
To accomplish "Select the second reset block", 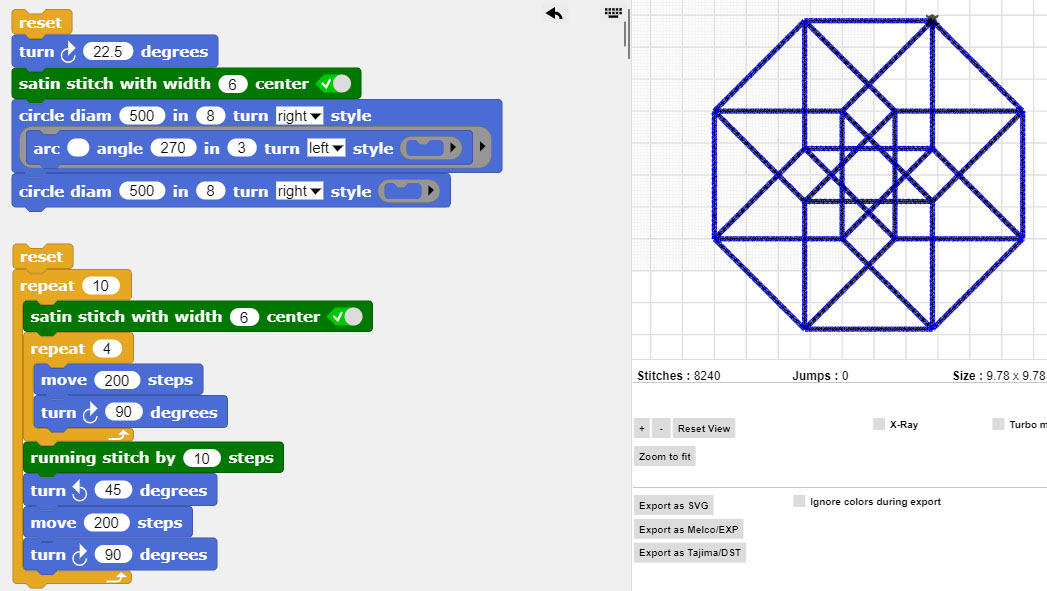I will tap(42, 256).
